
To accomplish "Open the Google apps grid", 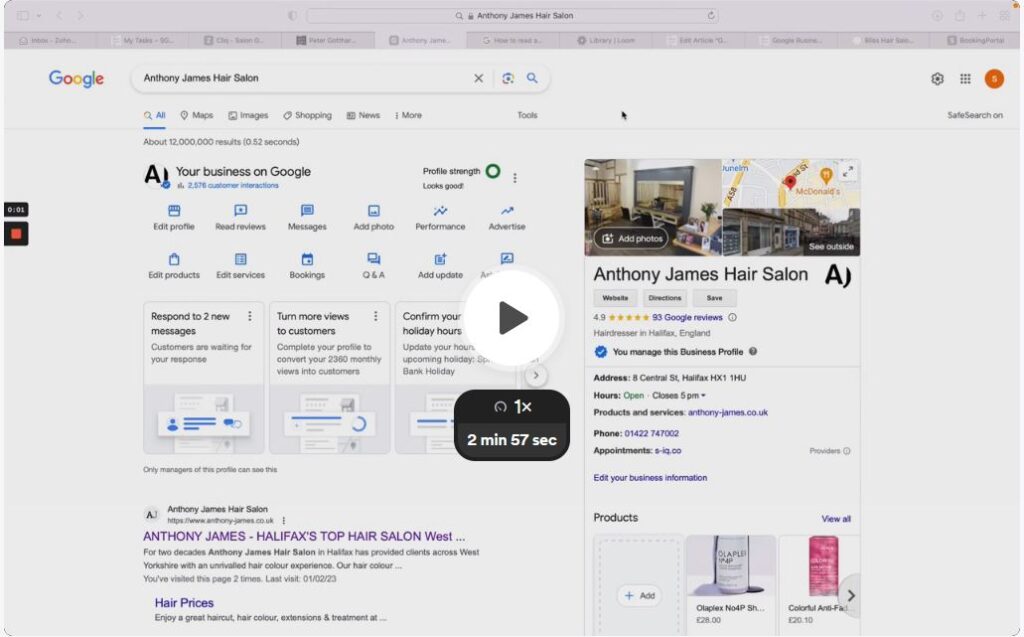I will click(965, 79).
